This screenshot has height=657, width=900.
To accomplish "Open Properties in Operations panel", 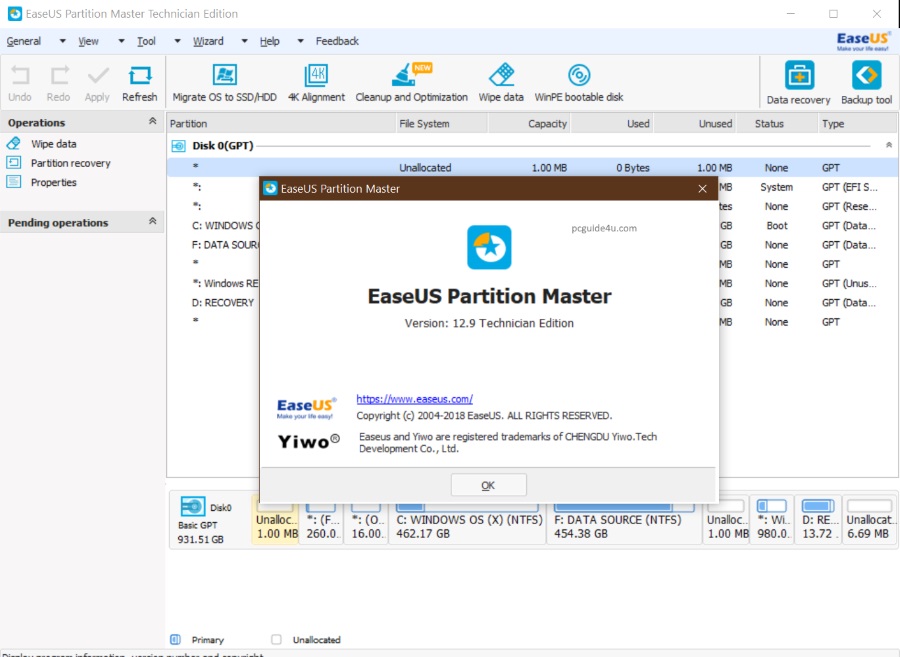I will pyautogui.click(x=53, y=182).
